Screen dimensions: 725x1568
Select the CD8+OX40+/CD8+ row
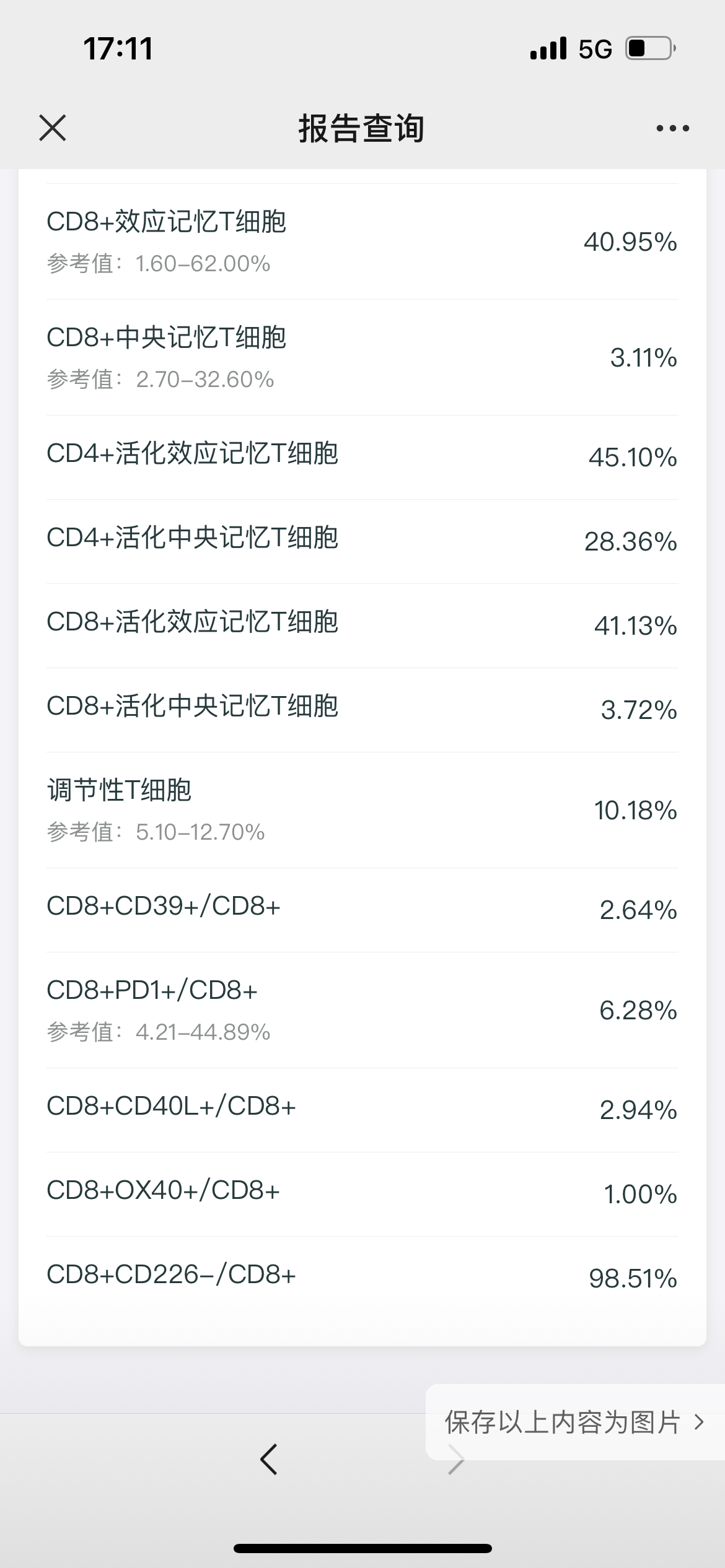point(362,1195)
